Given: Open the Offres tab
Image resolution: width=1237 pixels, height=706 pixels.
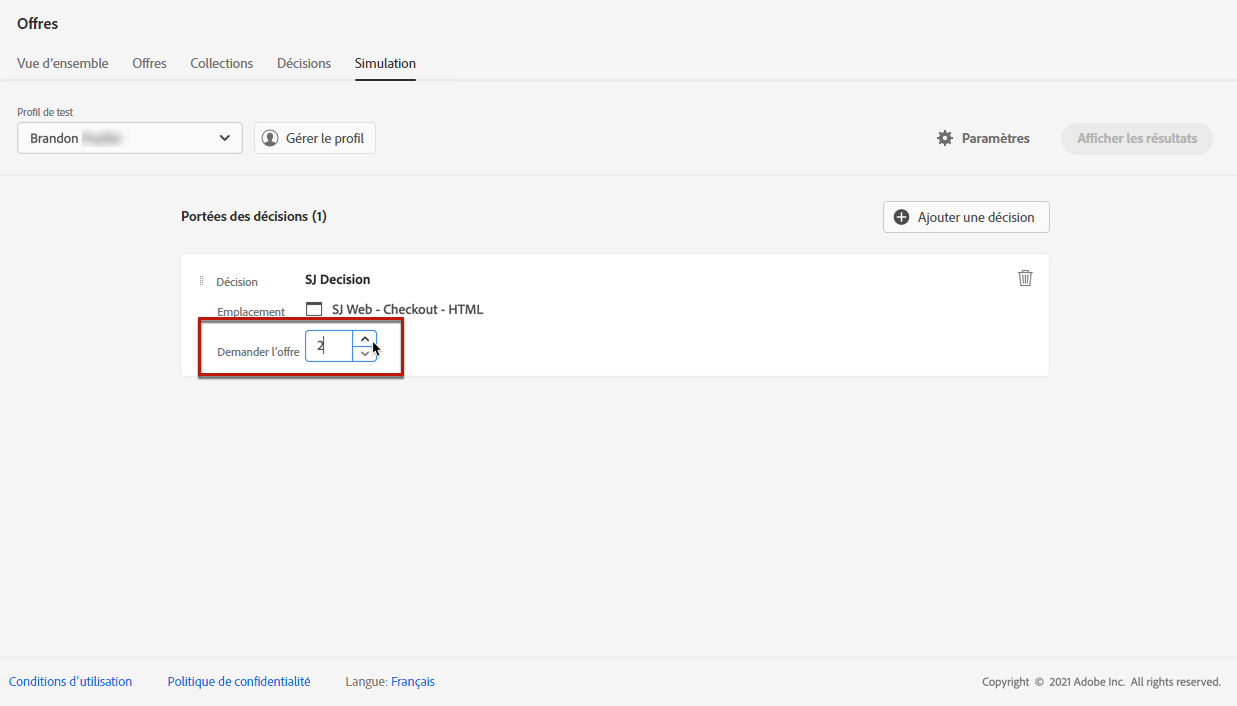Looking at the screenshot, I should [x=150, y=63].
